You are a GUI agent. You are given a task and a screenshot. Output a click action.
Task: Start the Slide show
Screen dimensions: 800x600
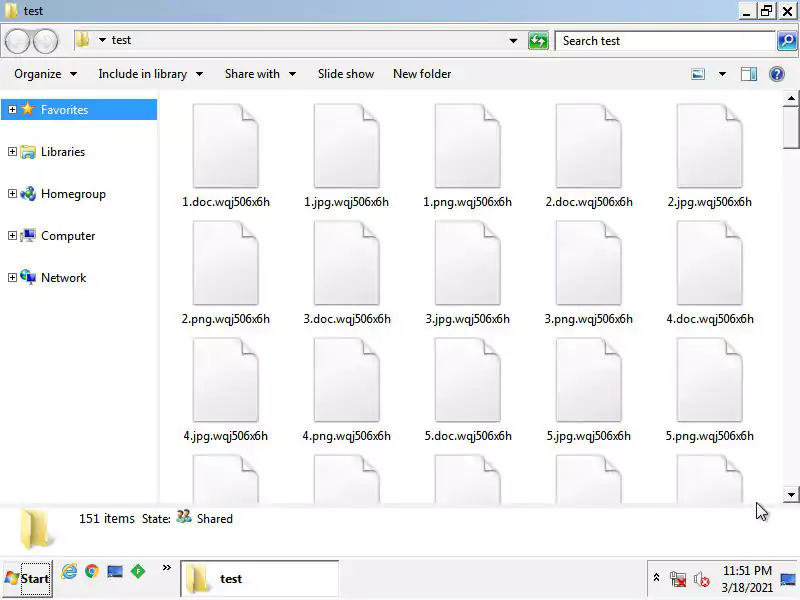point(346,74)
